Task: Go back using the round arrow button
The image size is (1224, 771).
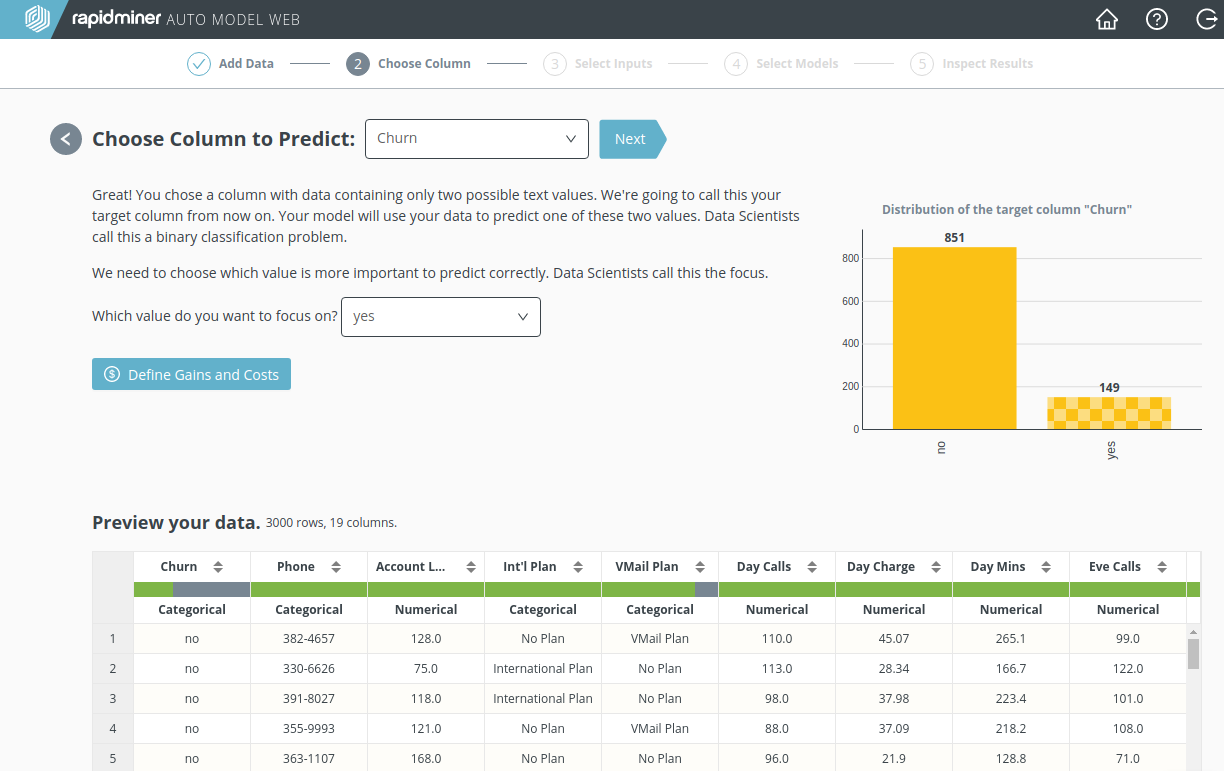Action: pos(66,139)
